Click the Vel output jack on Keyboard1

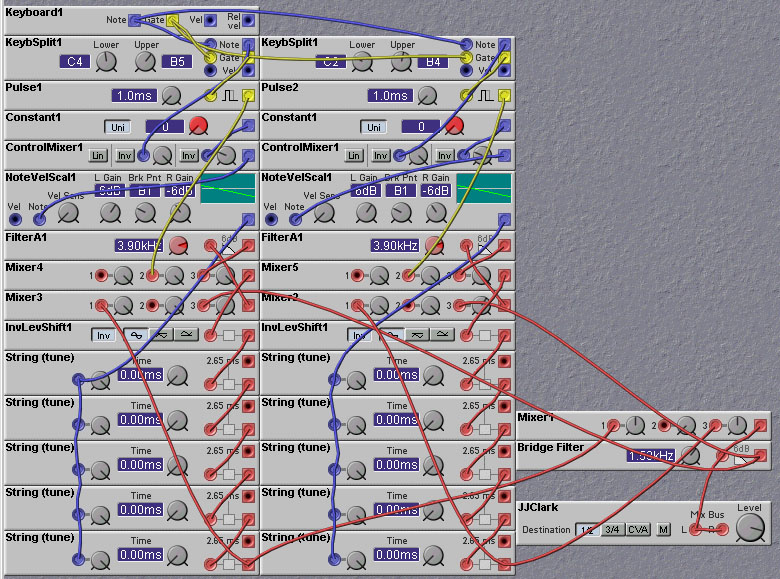211,19
